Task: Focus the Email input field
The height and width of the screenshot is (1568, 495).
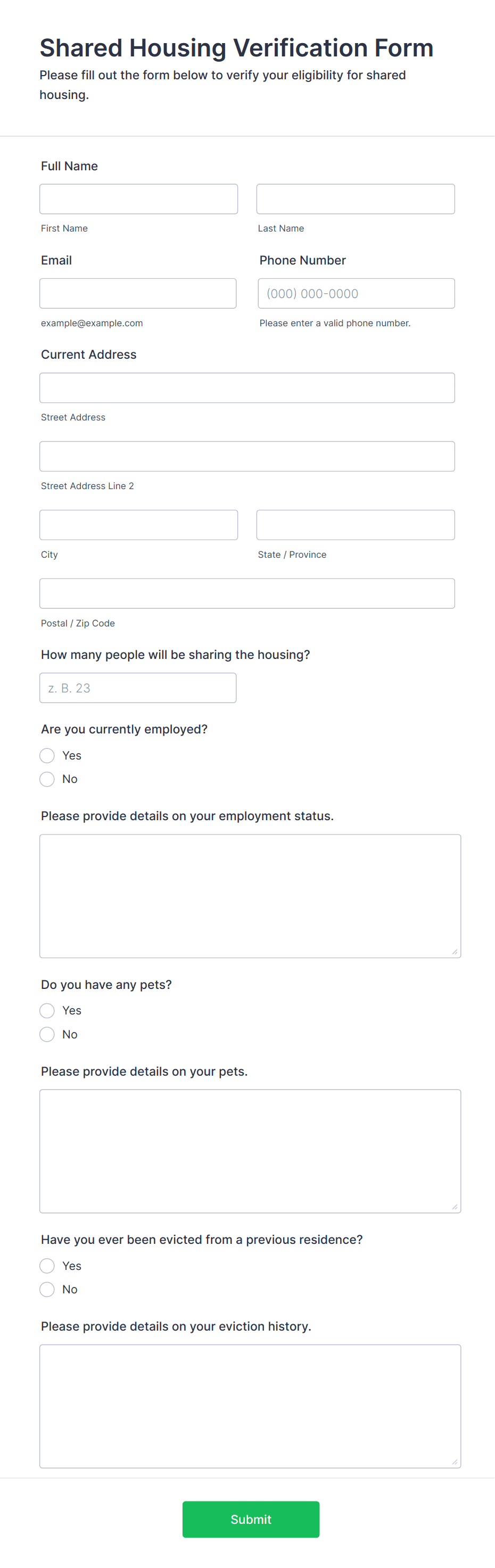Action: tap(138, 293)
